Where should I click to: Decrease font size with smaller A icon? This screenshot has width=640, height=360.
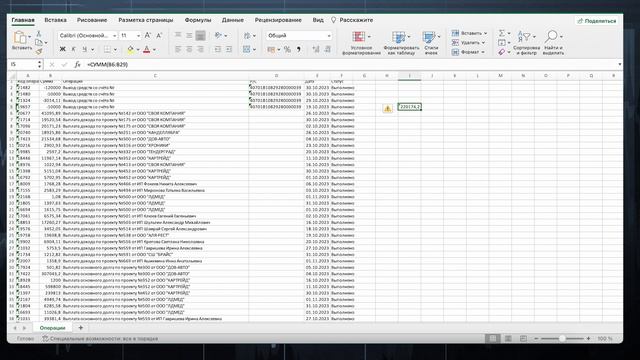(159, 36)
